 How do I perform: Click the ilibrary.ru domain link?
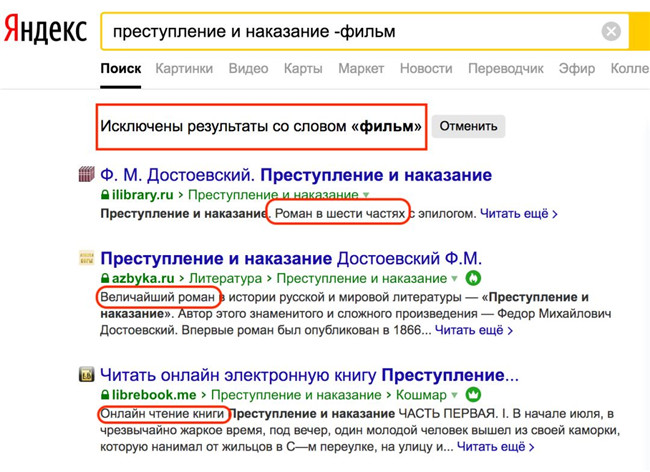143,194
